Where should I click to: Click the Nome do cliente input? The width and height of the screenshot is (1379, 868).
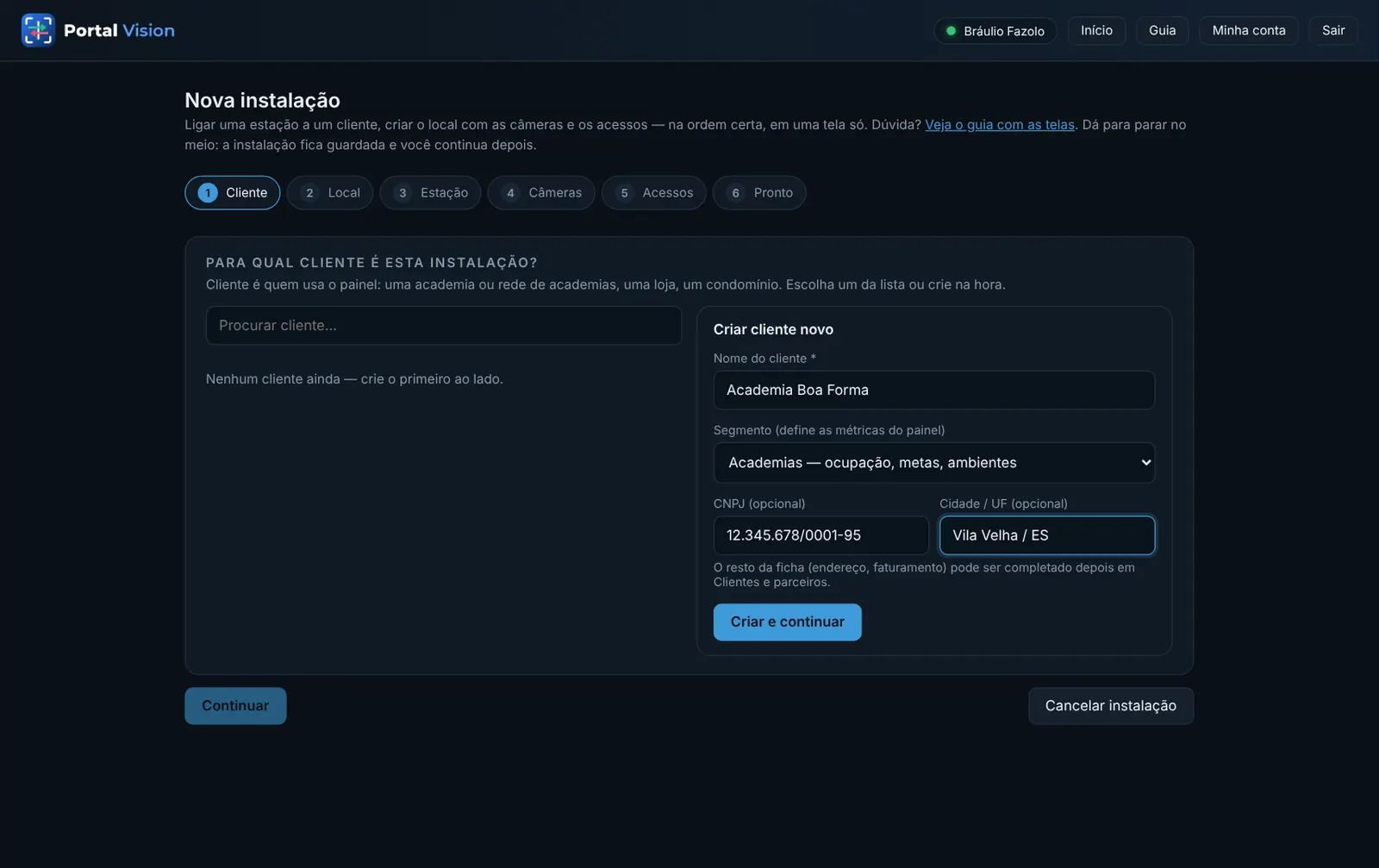[x=934, y=390]
